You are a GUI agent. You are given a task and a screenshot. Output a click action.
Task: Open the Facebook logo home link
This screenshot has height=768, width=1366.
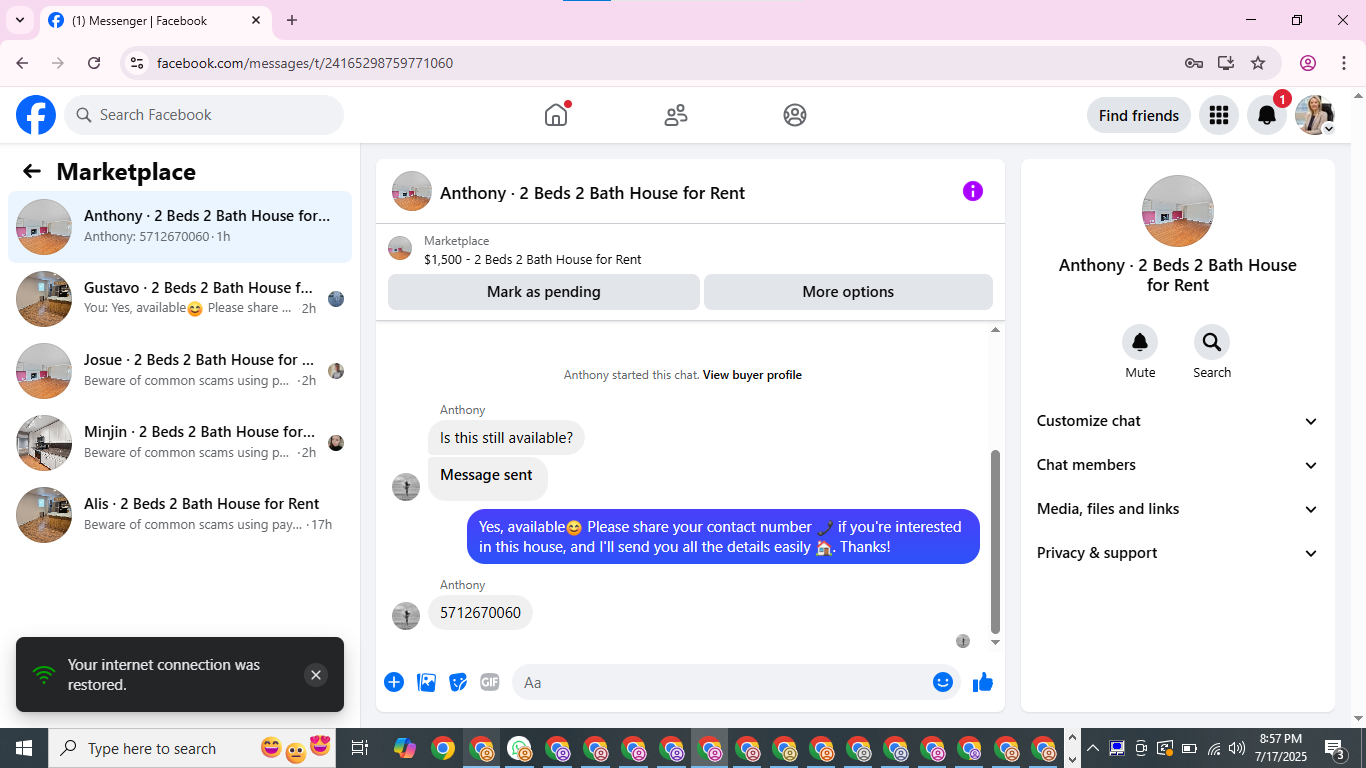coord(36,115)
